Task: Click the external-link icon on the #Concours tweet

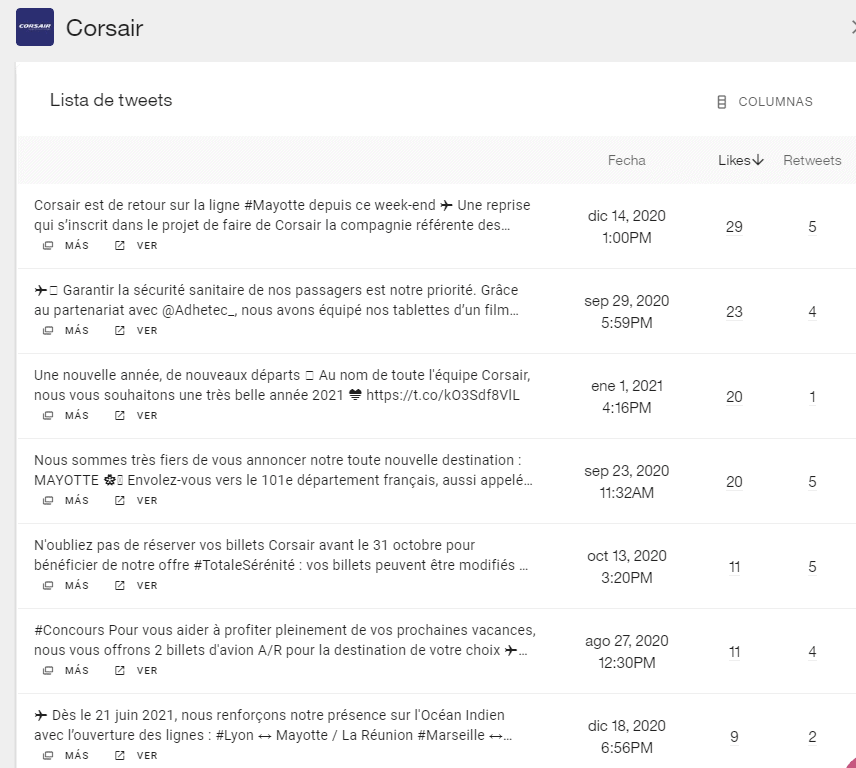Action: tap(120, 670)
